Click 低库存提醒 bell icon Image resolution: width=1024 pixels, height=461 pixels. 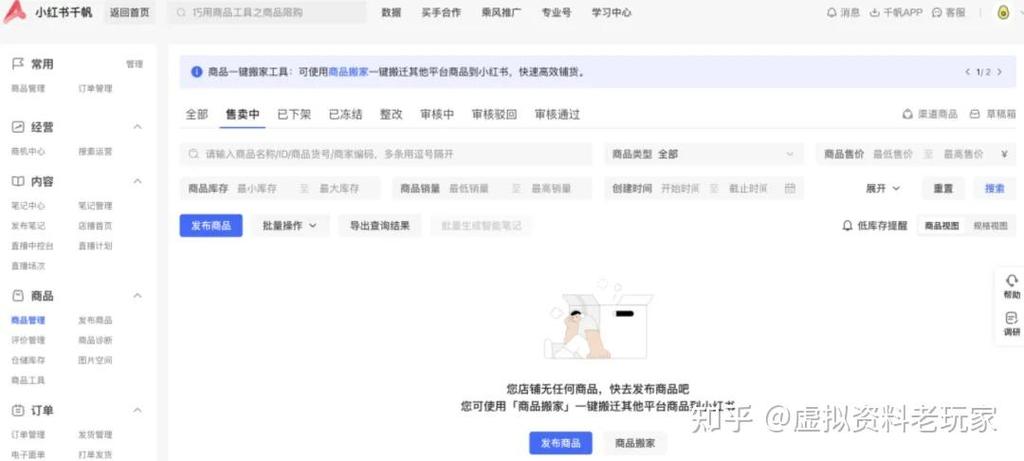pos(848,226)
